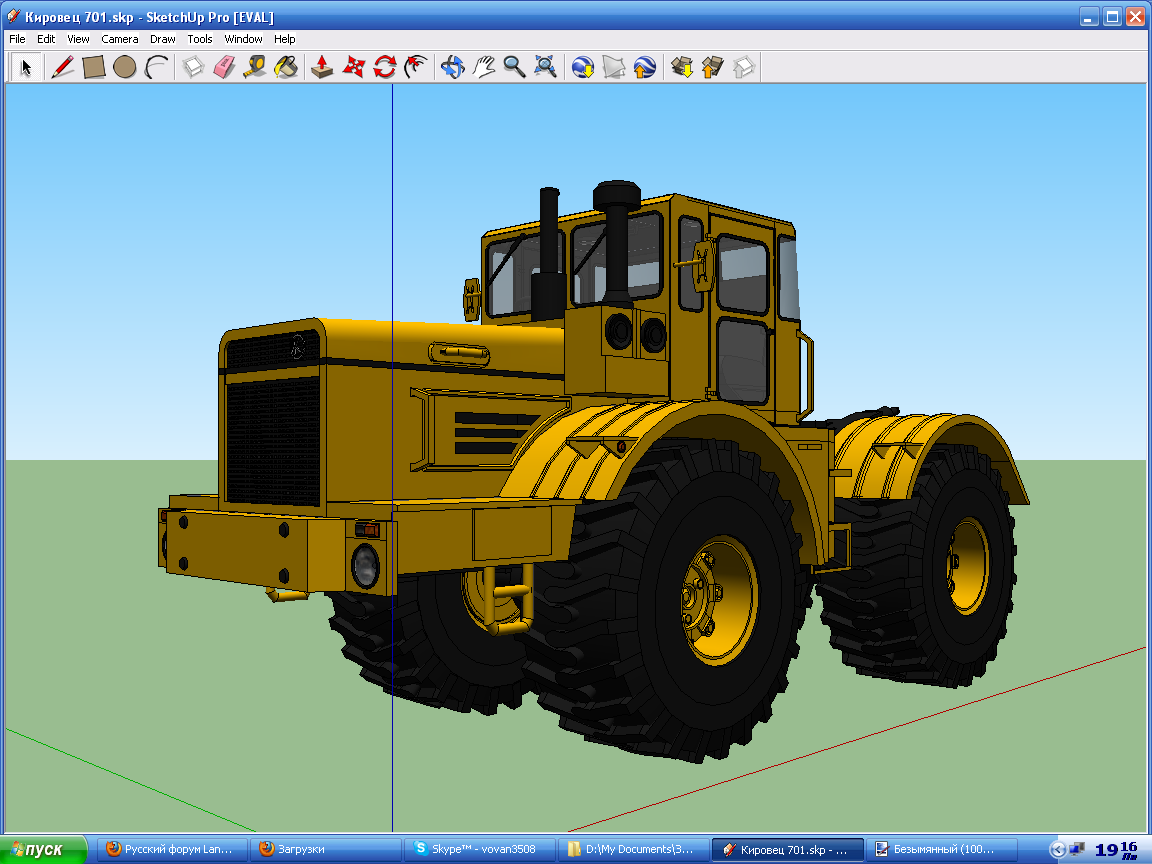Screen dimensions: 1152x864
Task: Open the Загрузки taskbar window
Action: (x=325, y=849)
